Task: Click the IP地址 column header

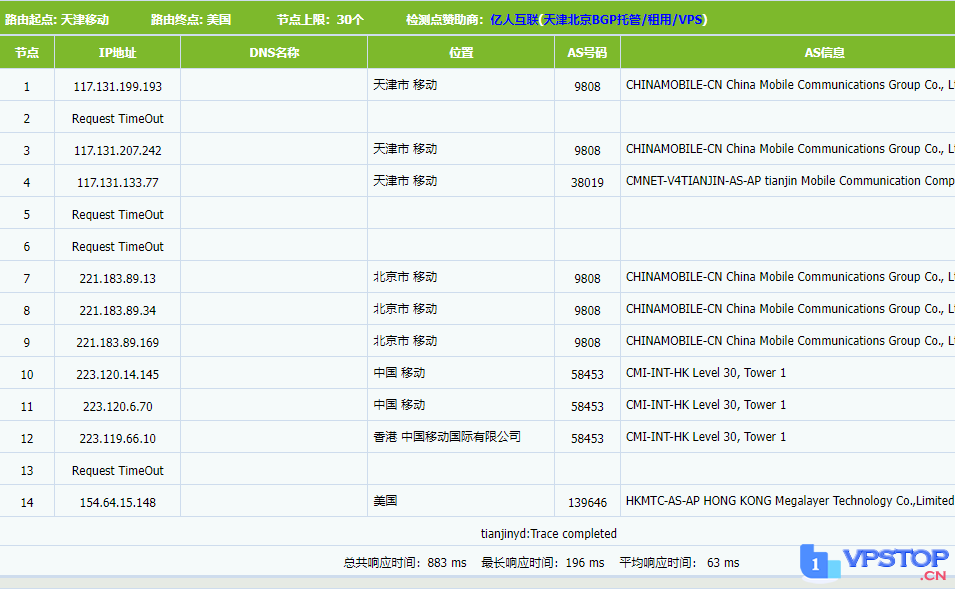Action: (118, 53)
